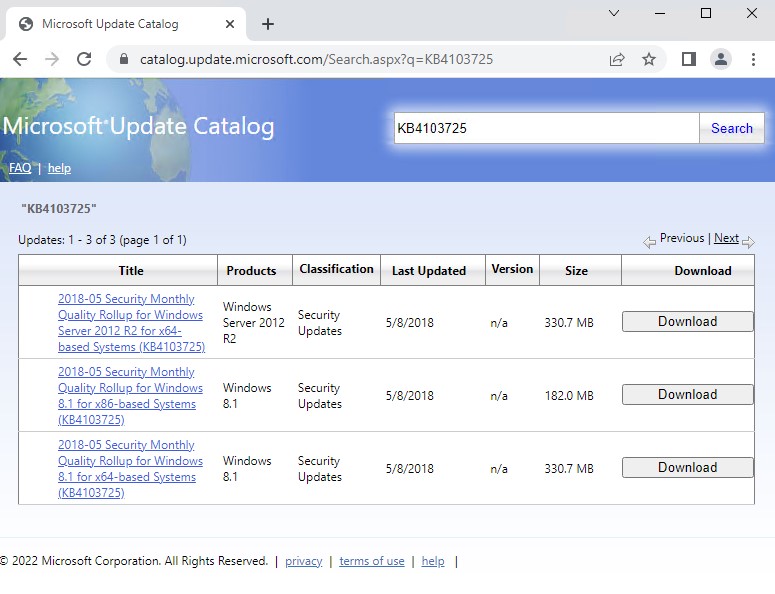Viewport: 775px width, 594px height.
Task: Open the browser side panel
Action: tap(689, 59)
